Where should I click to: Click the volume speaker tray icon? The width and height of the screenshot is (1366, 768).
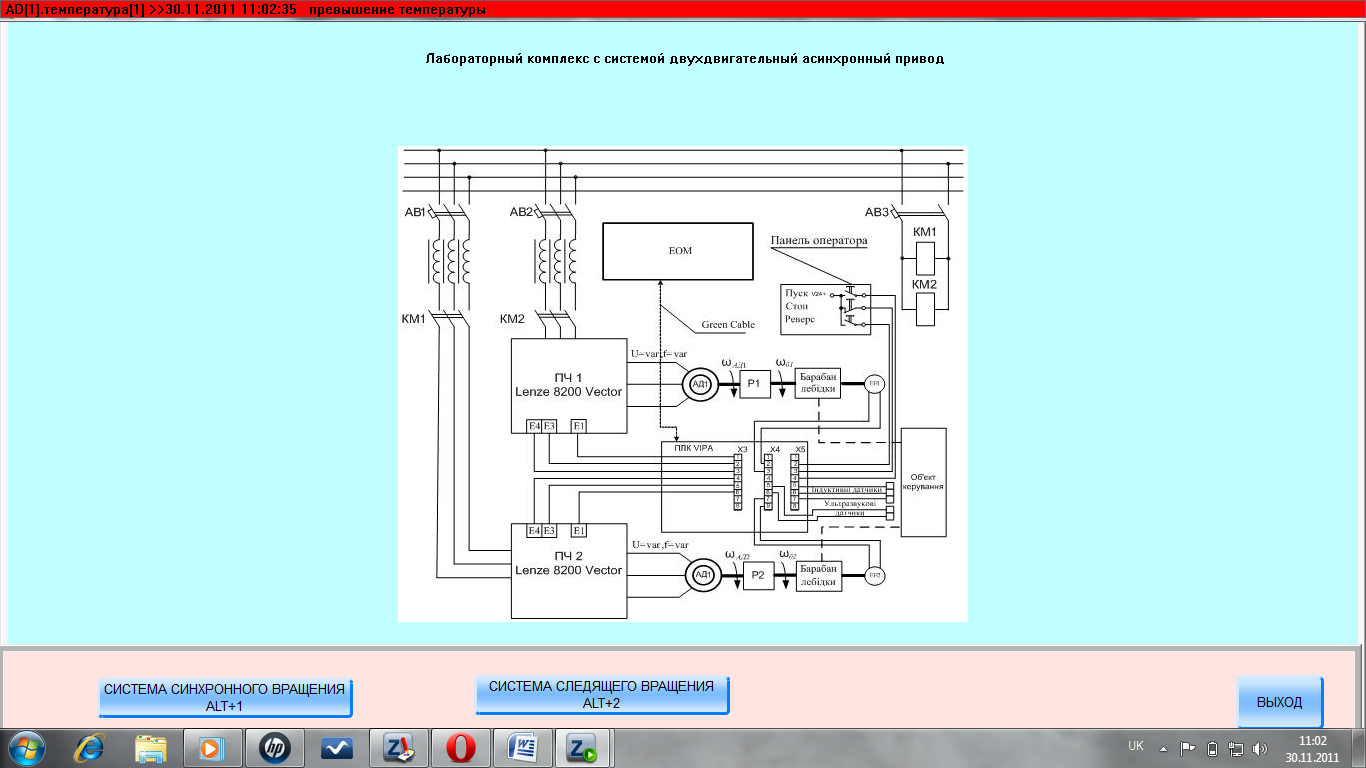coord(1259,748)
